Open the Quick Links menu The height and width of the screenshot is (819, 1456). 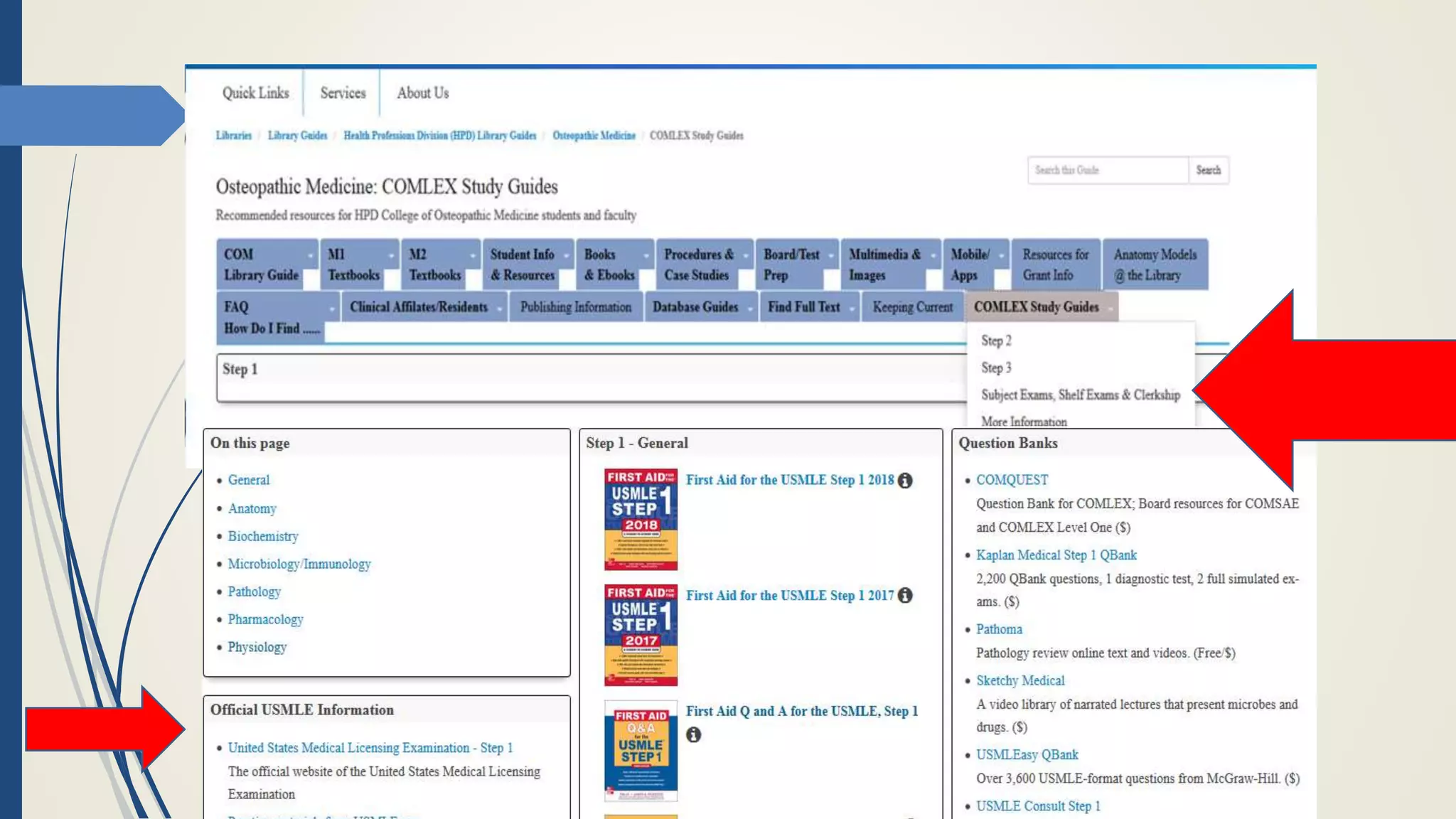tap(256, 93)
